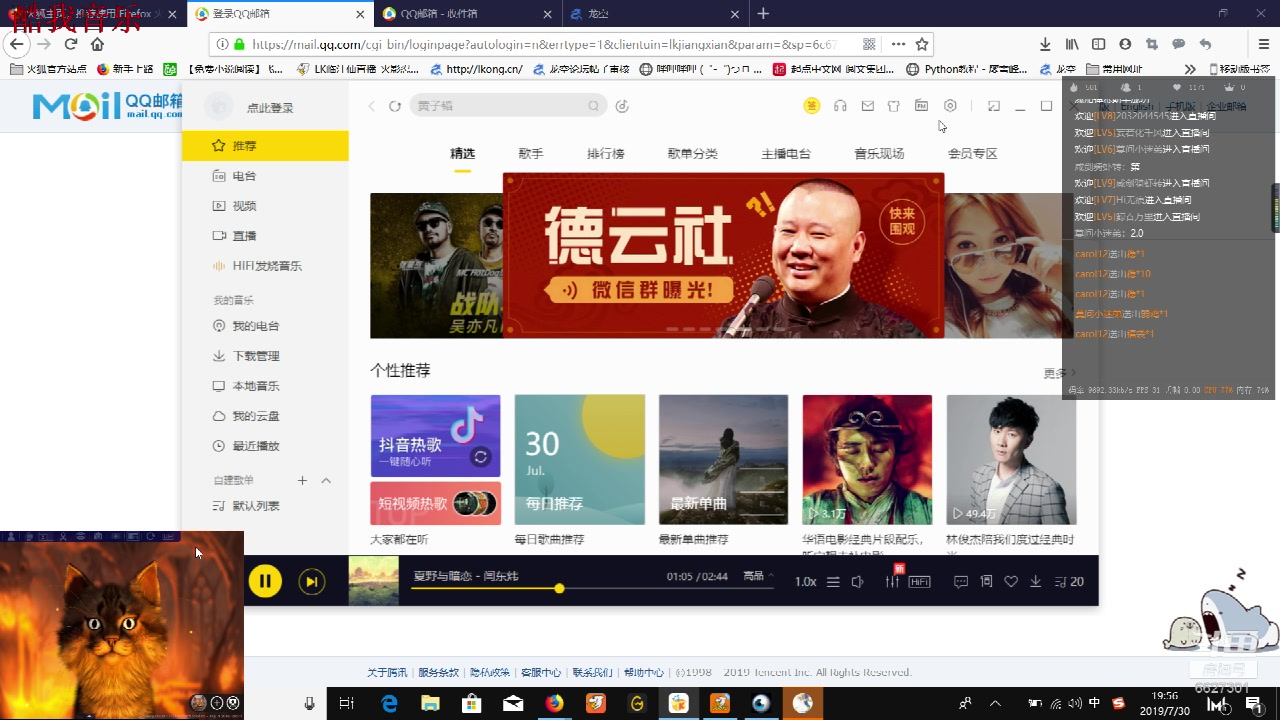This screenshot has height=720, width=1280.
Task: Switch to the 音乐现场 tab
Action: [x=879, y=154]
